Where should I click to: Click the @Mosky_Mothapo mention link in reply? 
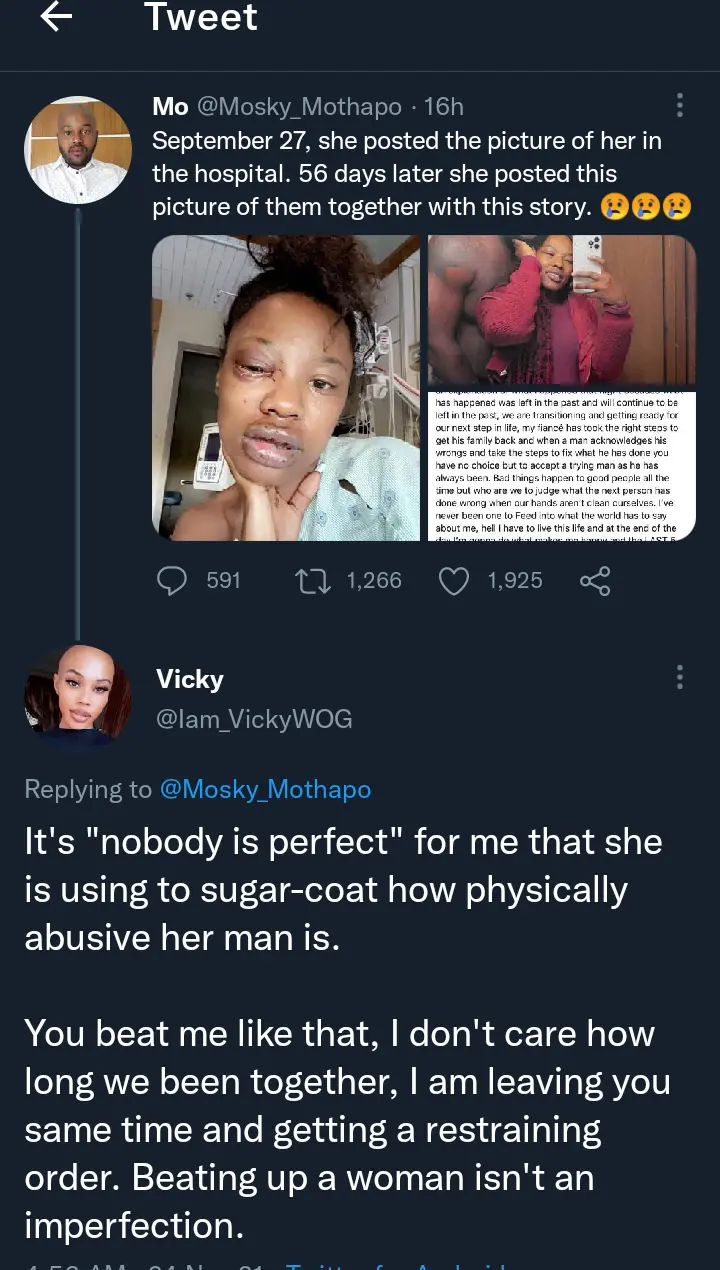[265, 789]
